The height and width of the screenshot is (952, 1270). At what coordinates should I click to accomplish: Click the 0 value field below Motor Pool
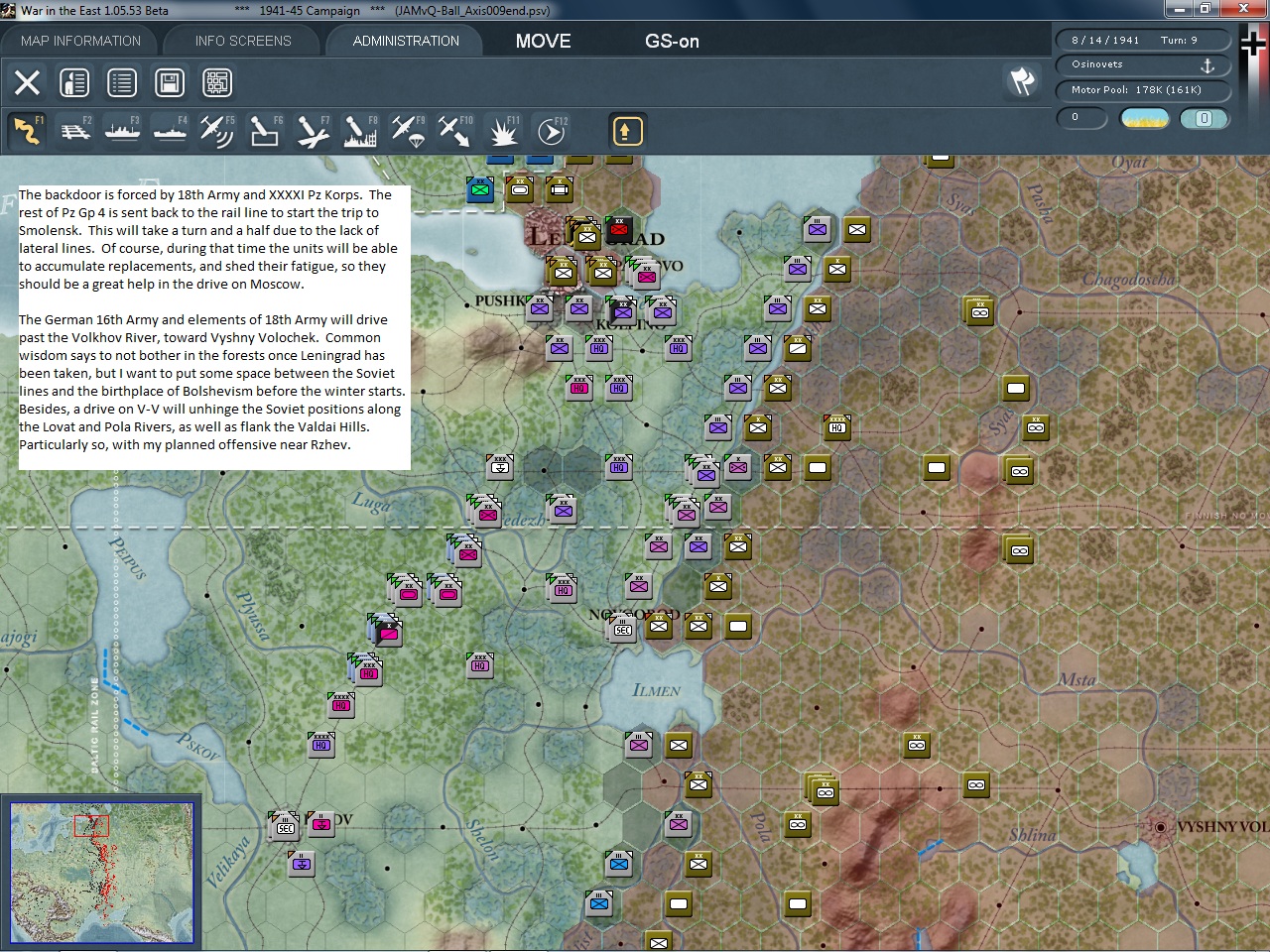(x=1081, y=117)
